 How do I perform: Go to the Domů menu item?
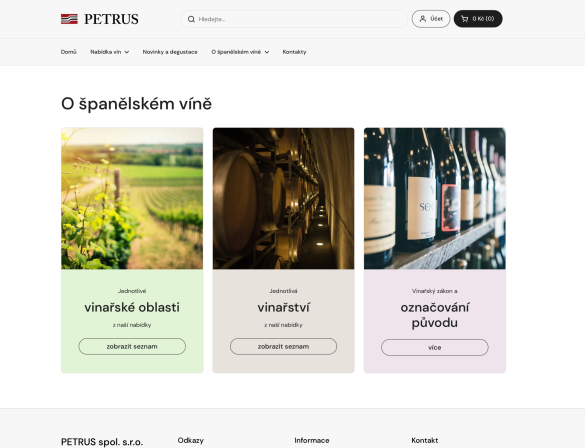69,52
